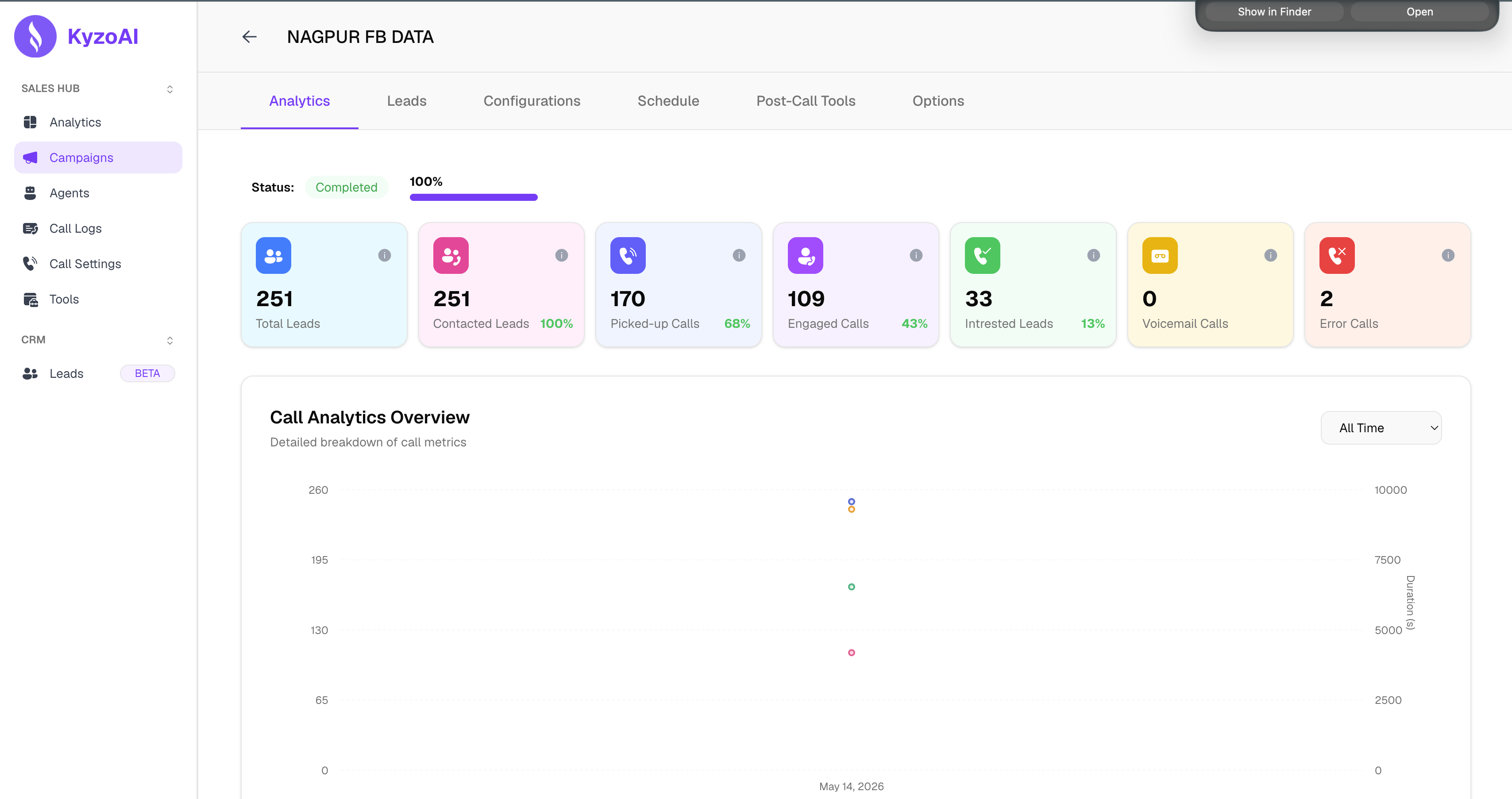Open the All Time range dropdown
The image size is (1512, 799).
click(x=1381, y=428)
